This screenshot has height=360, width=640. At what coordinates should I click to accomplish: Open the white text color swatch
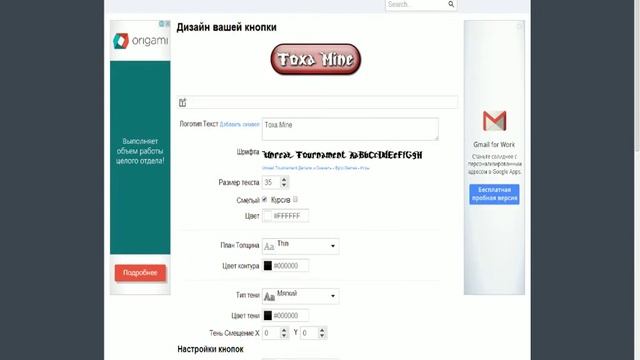click(x=267, y=216)
